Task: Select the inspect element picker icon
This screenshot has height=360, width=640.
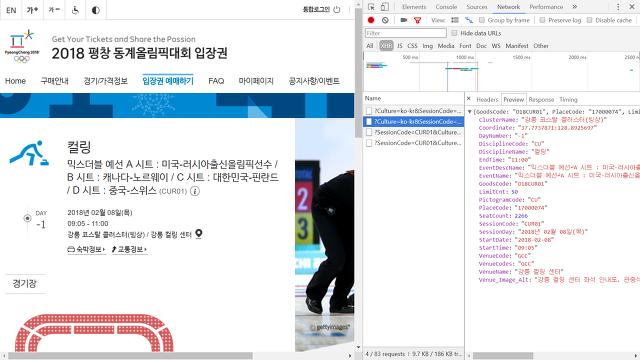Action: tap(371, 7)
